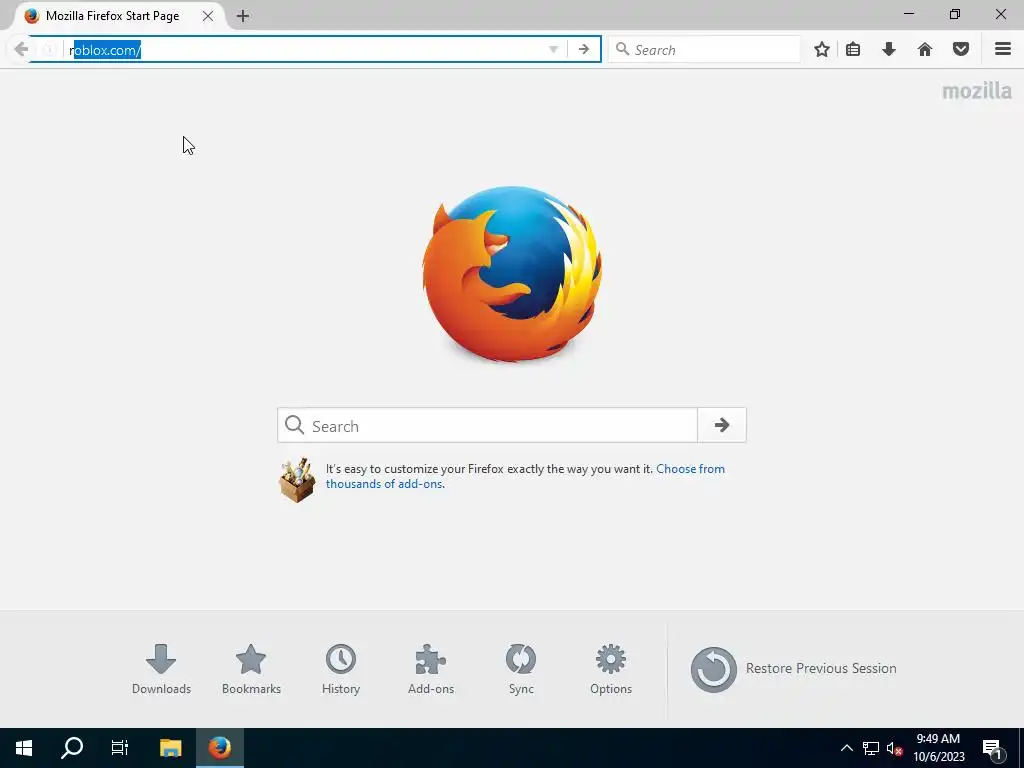Screen dimensions: 1024x768
Task: Click the network icon in the system tray
Action: point(871,748)
